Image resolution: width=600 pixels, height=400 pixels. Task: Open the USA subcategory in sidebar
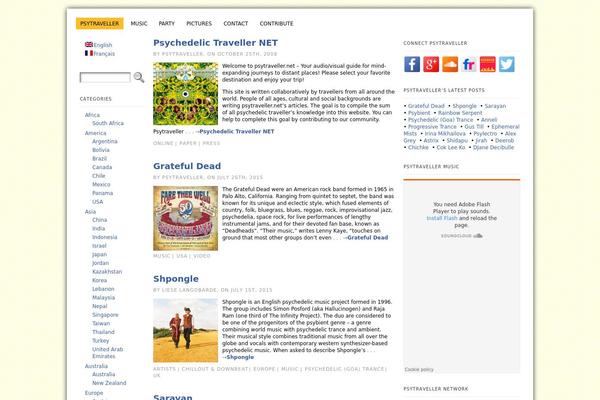click(98, 202)
